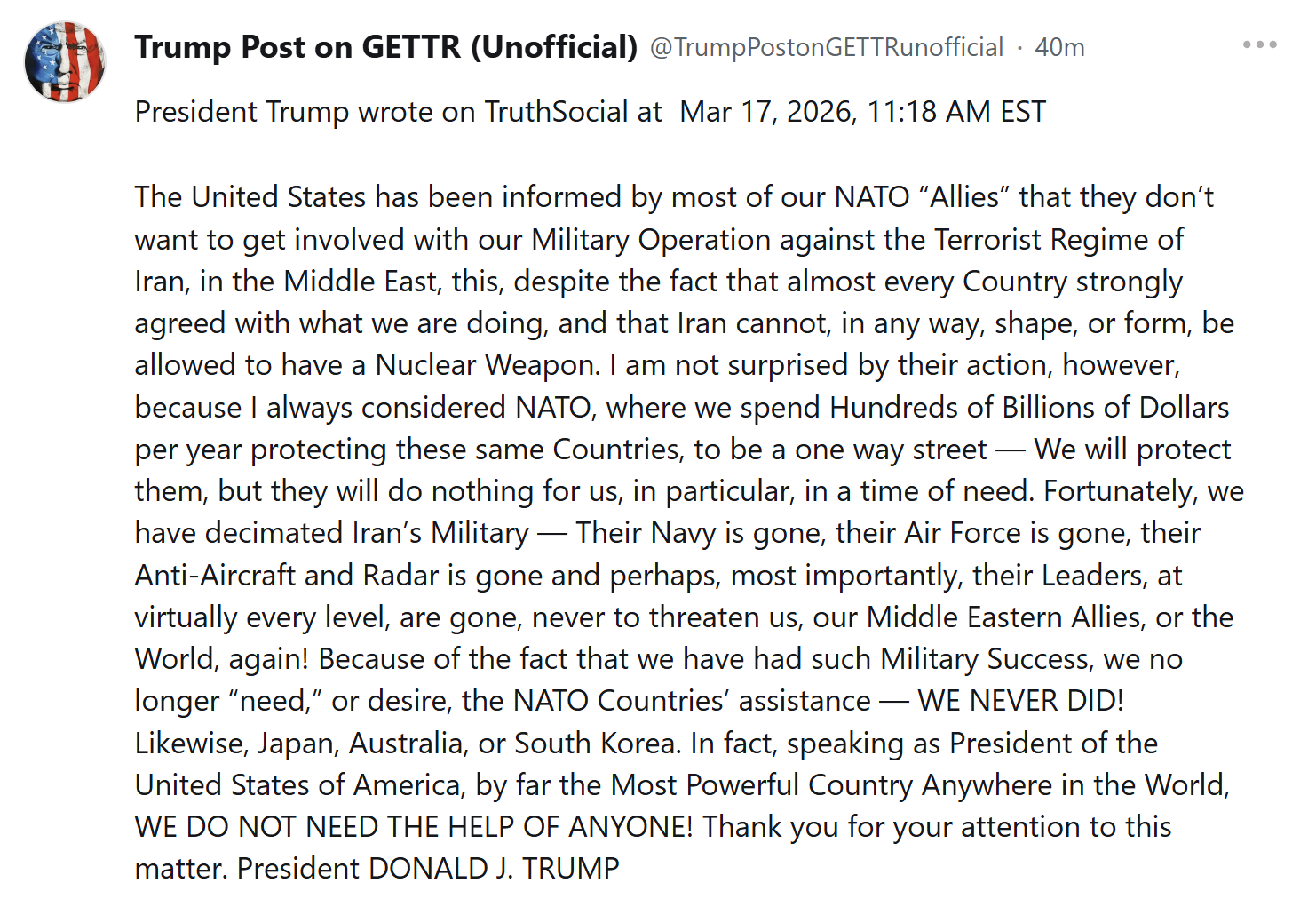Open the Trump Post on GETTR (Unofficial) profile name

pos(385,47)
